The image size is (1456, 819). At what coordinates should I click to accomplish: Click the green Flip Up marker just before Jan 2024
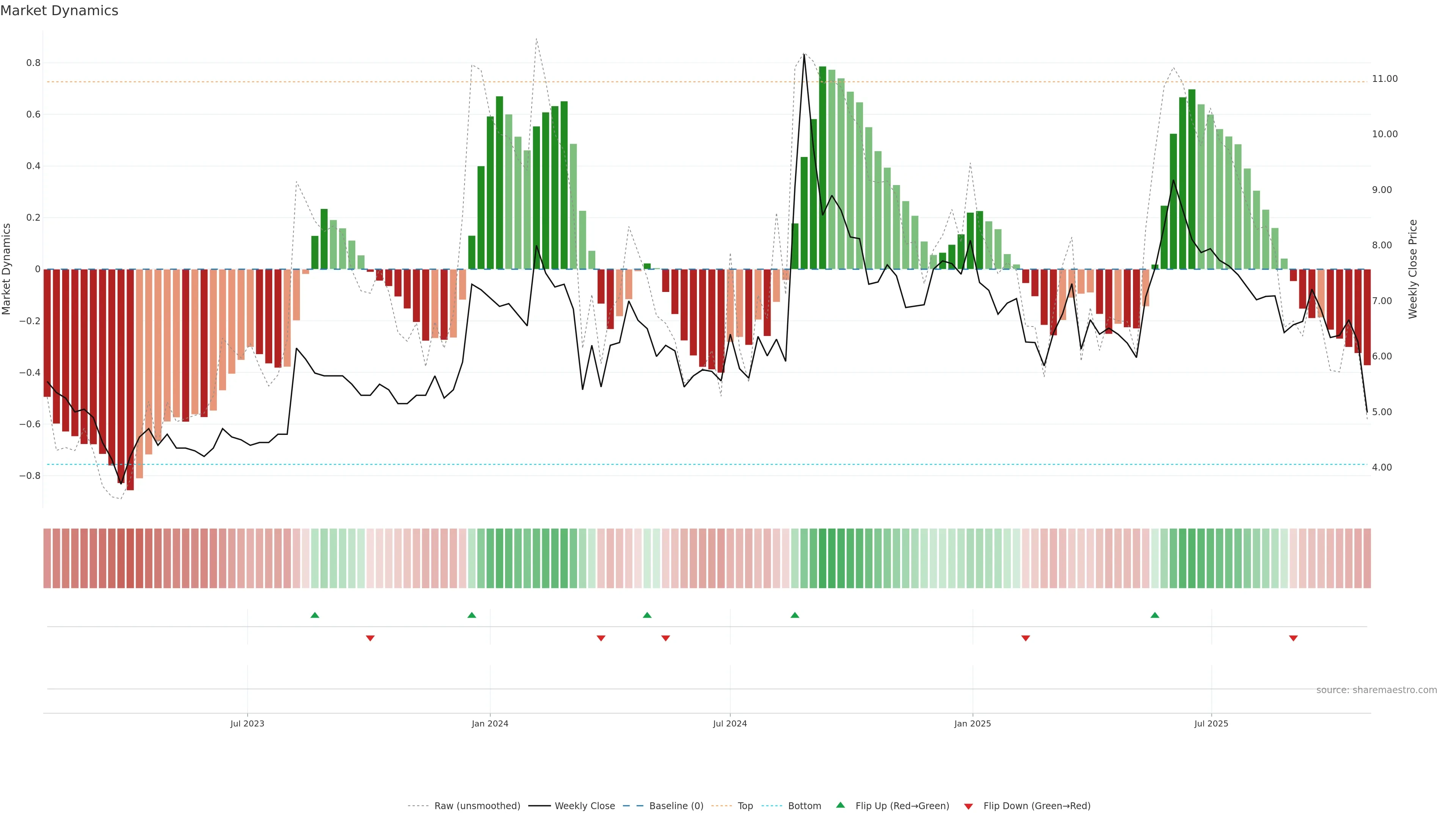tap(471, 615)
